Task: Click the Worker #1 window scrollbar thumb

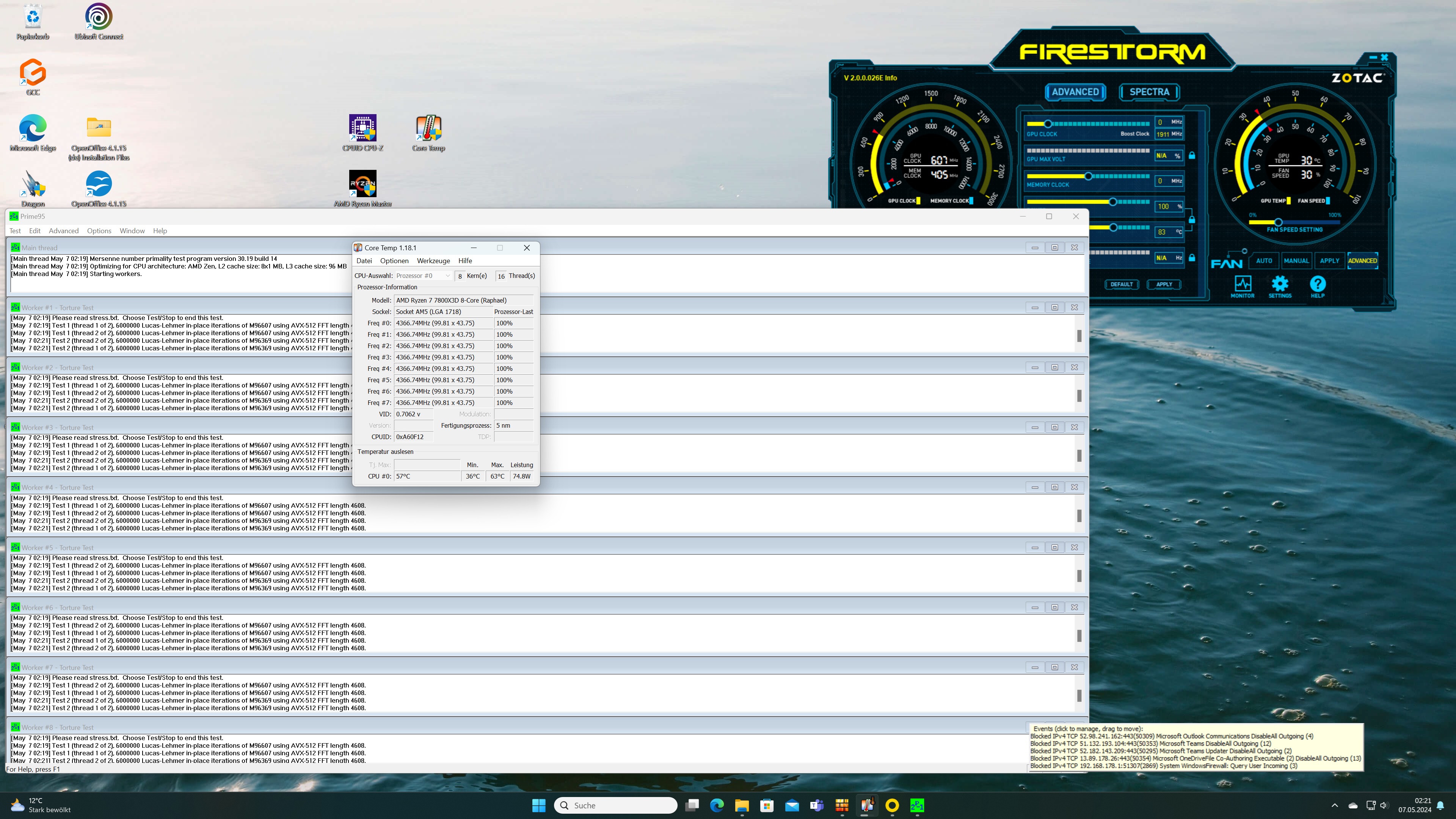Action: 1079,335
